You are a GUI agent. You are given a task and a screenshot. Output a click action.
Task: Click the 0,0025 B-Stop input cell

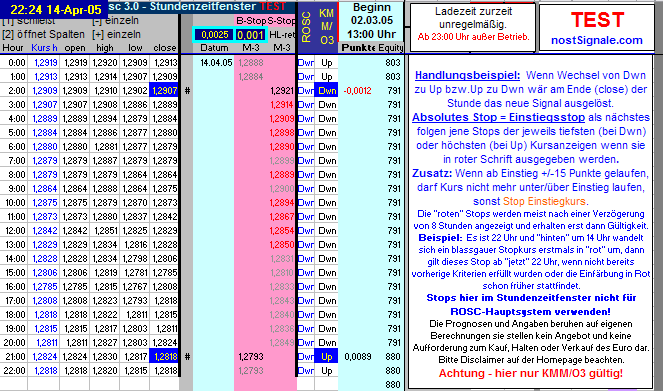tap(215, 35)
